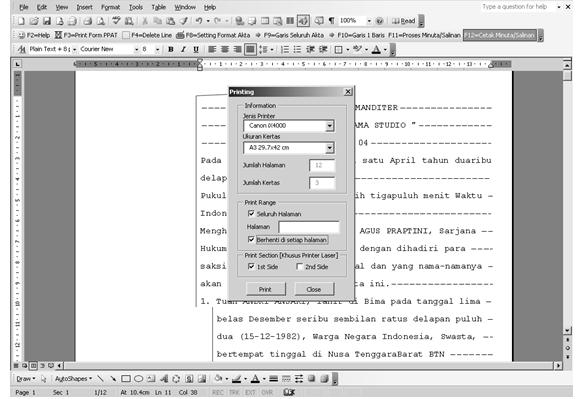Open the Edit menu
This screenshot has height=399, width=579.
(42, 7)
